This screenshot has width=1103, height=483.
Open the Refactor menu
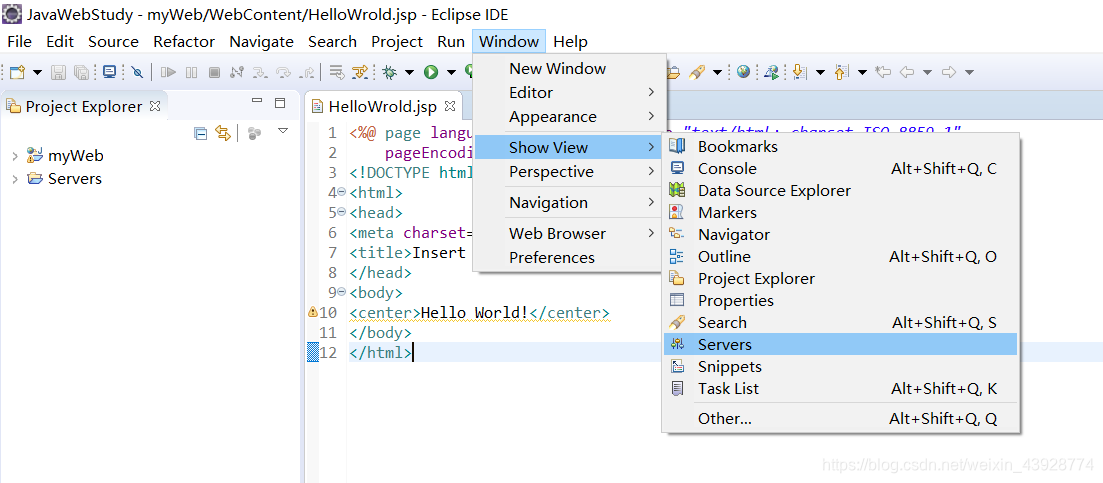184,41
